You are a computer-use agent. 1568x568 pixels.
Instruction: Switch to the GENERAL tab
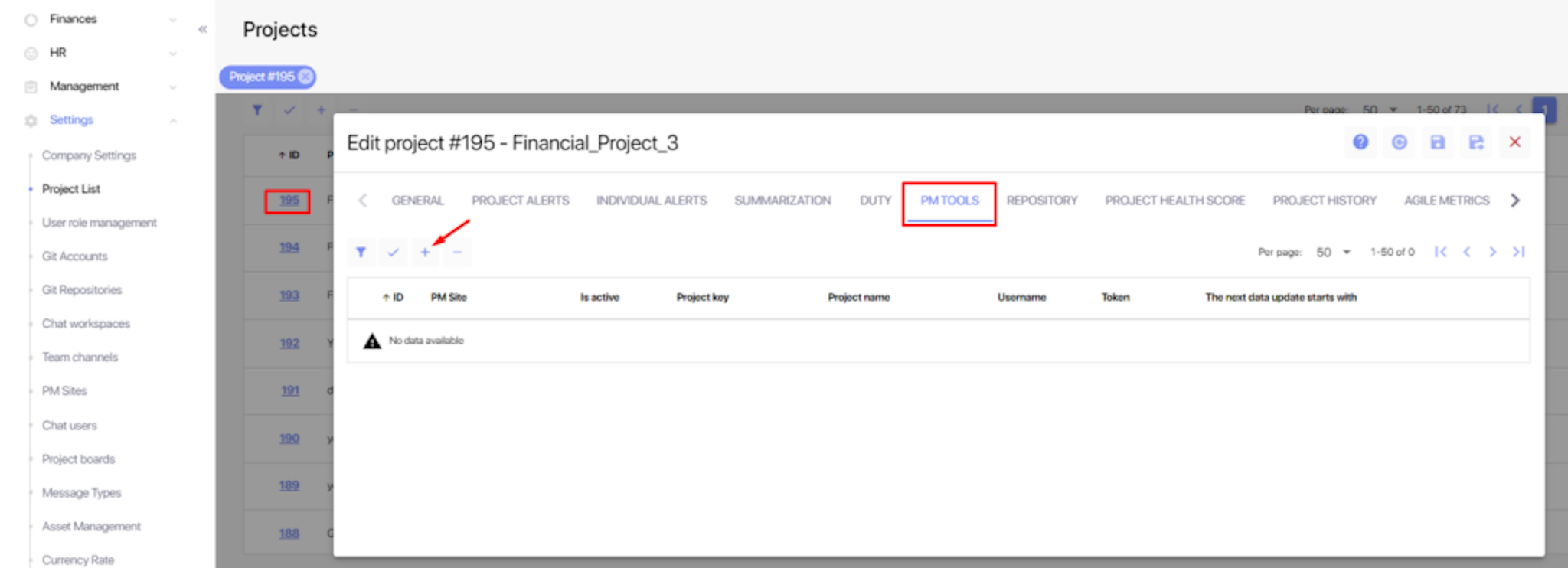pos(417,201)
